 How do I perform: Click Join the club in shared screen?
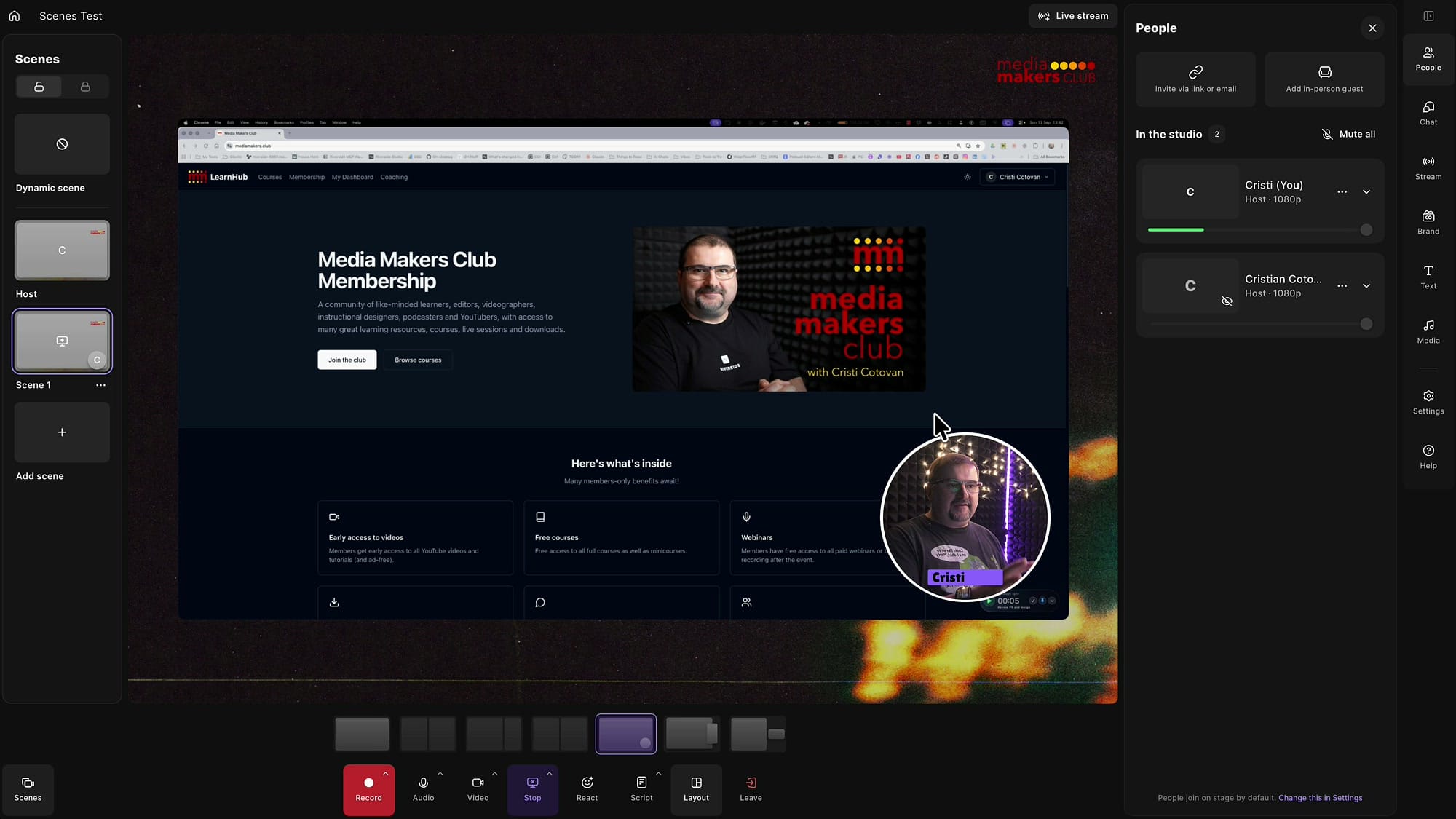[x=347, y=360]
